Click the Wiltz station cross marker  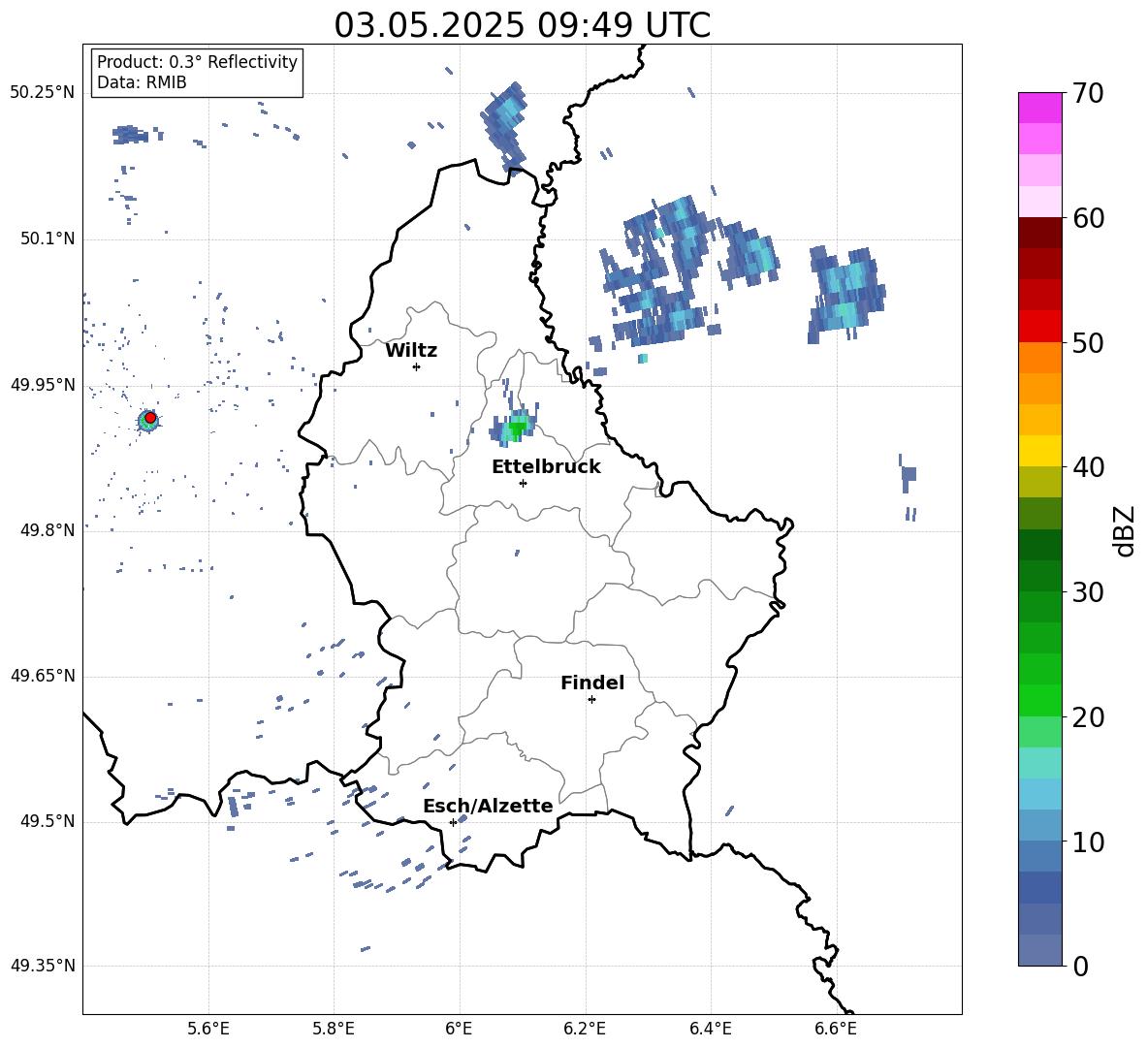coord(417,366)
